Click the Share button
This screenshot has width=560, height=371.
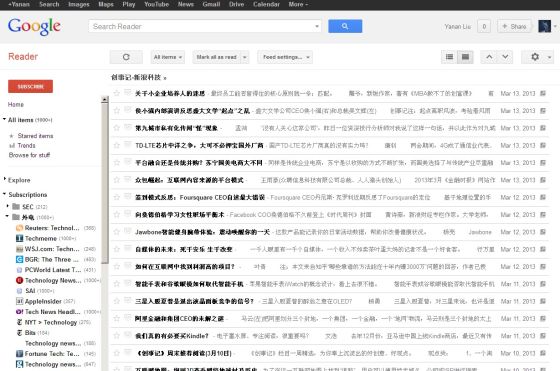click(514, 26)
